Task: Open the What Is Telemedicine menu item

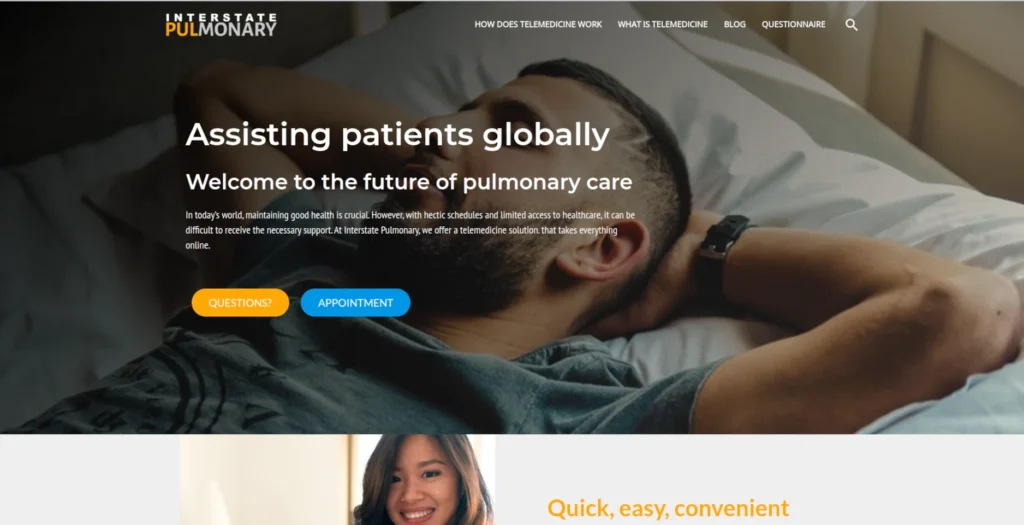Action: (x=662, y=24)
